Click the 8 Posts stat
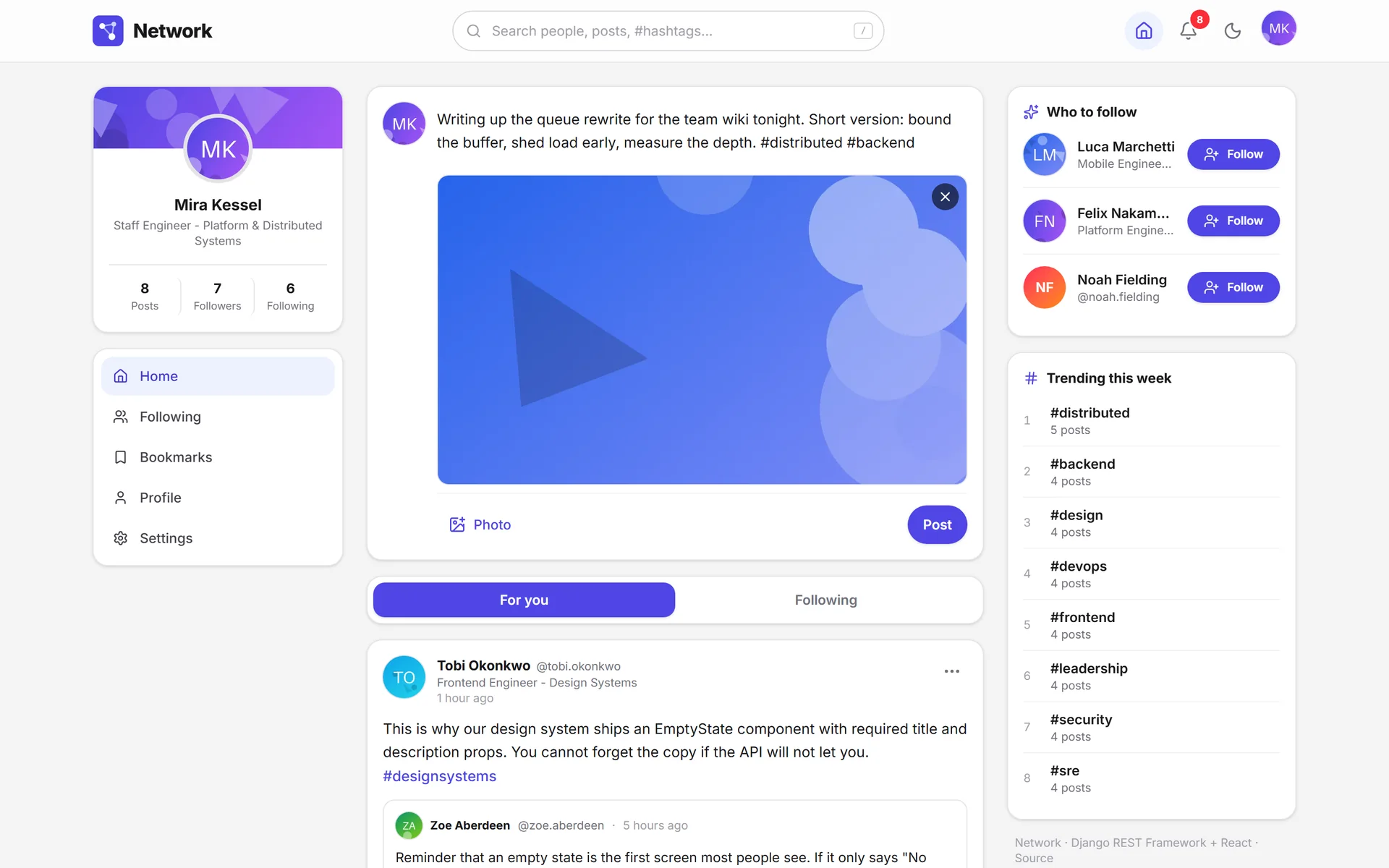Screen dimensions: 1389x868 (x=145, y=297)
